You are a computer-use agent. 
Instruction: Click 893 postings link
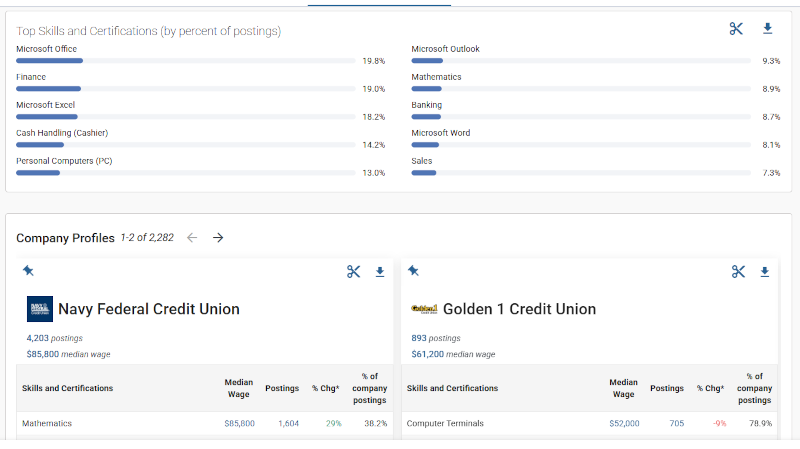click(436, 338)
